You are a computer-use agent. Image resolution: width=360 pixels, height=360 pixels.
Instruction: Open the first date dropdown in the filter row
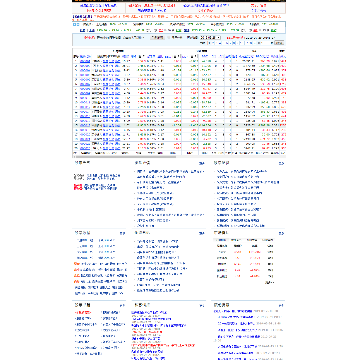pyautogui.click(x=213, y=43)
